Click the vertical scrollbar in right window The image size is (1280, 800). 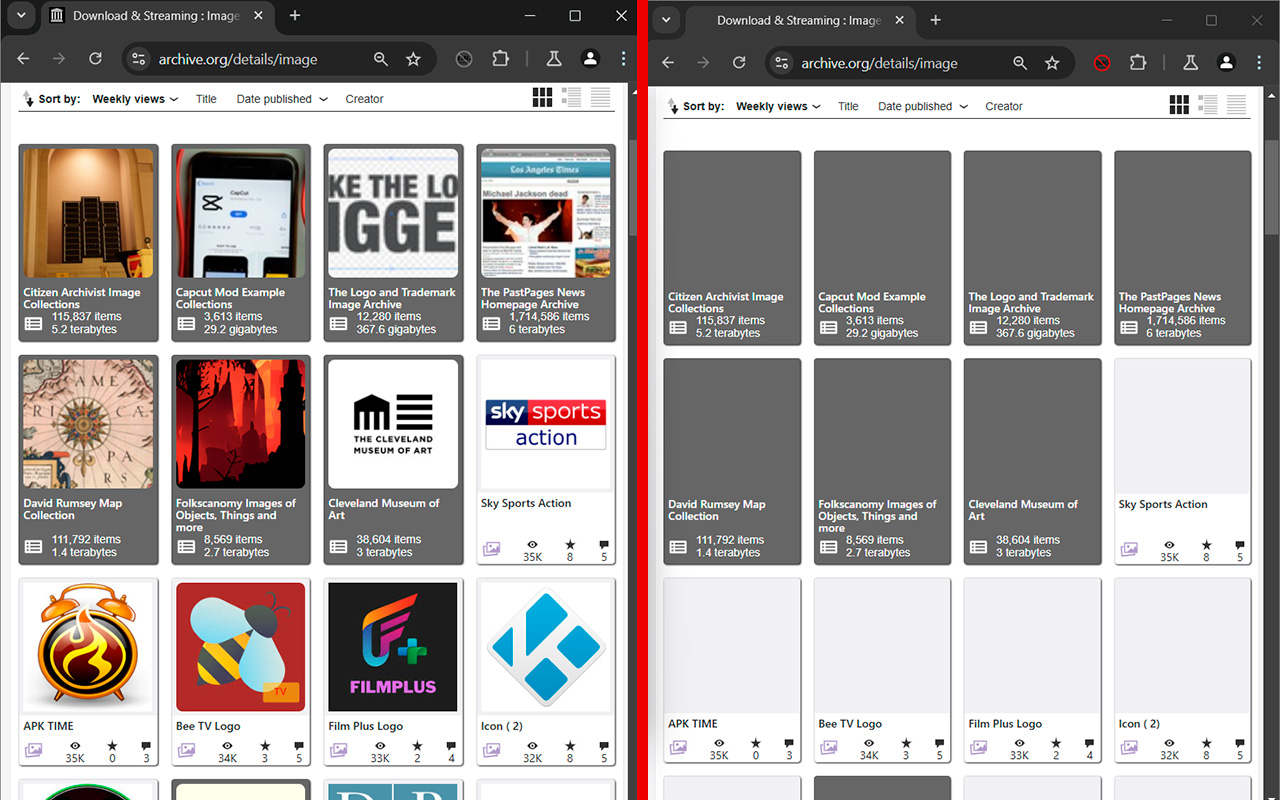tap(1271, 186)
